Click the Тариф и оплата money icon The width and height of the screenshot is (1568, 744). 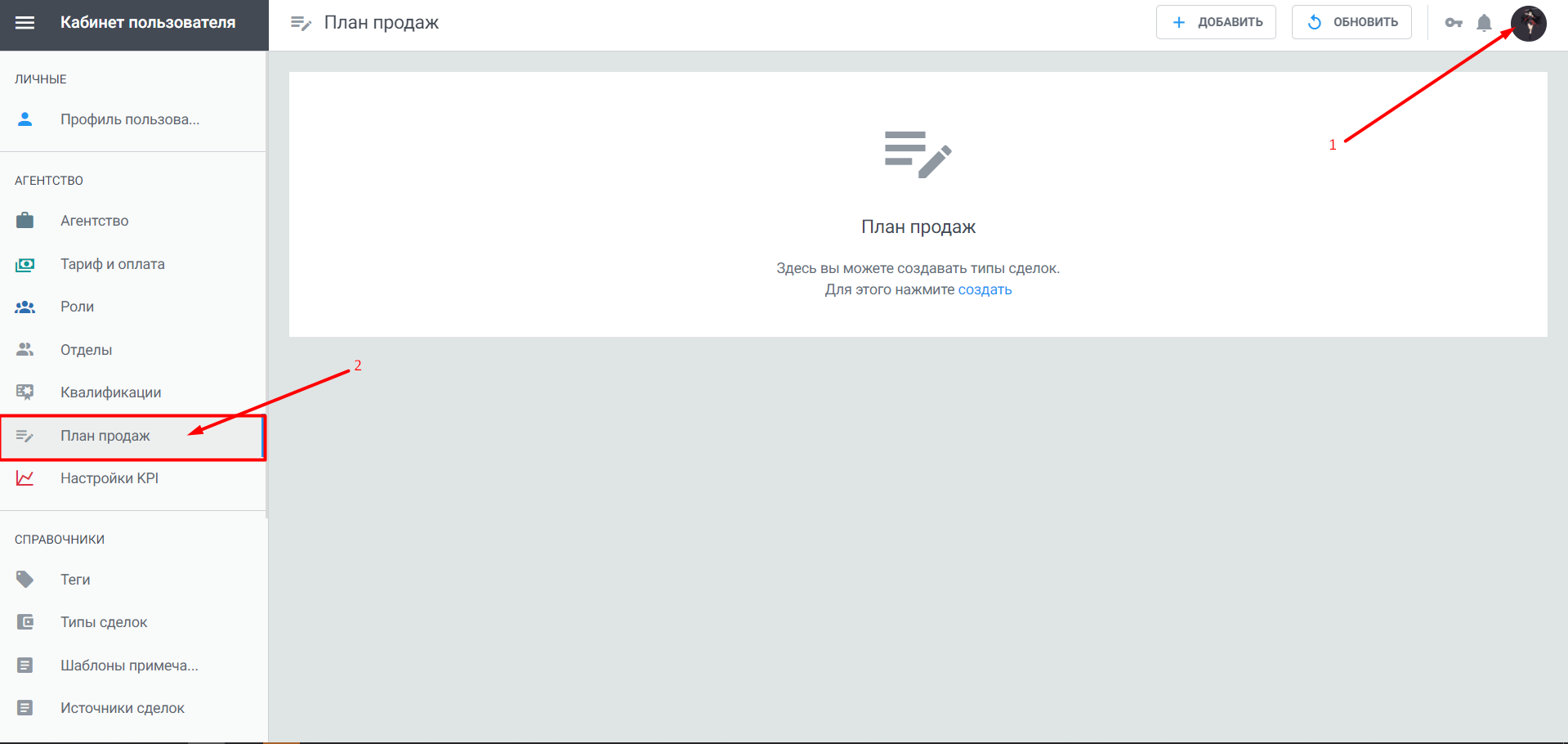(x=25, y=264)
